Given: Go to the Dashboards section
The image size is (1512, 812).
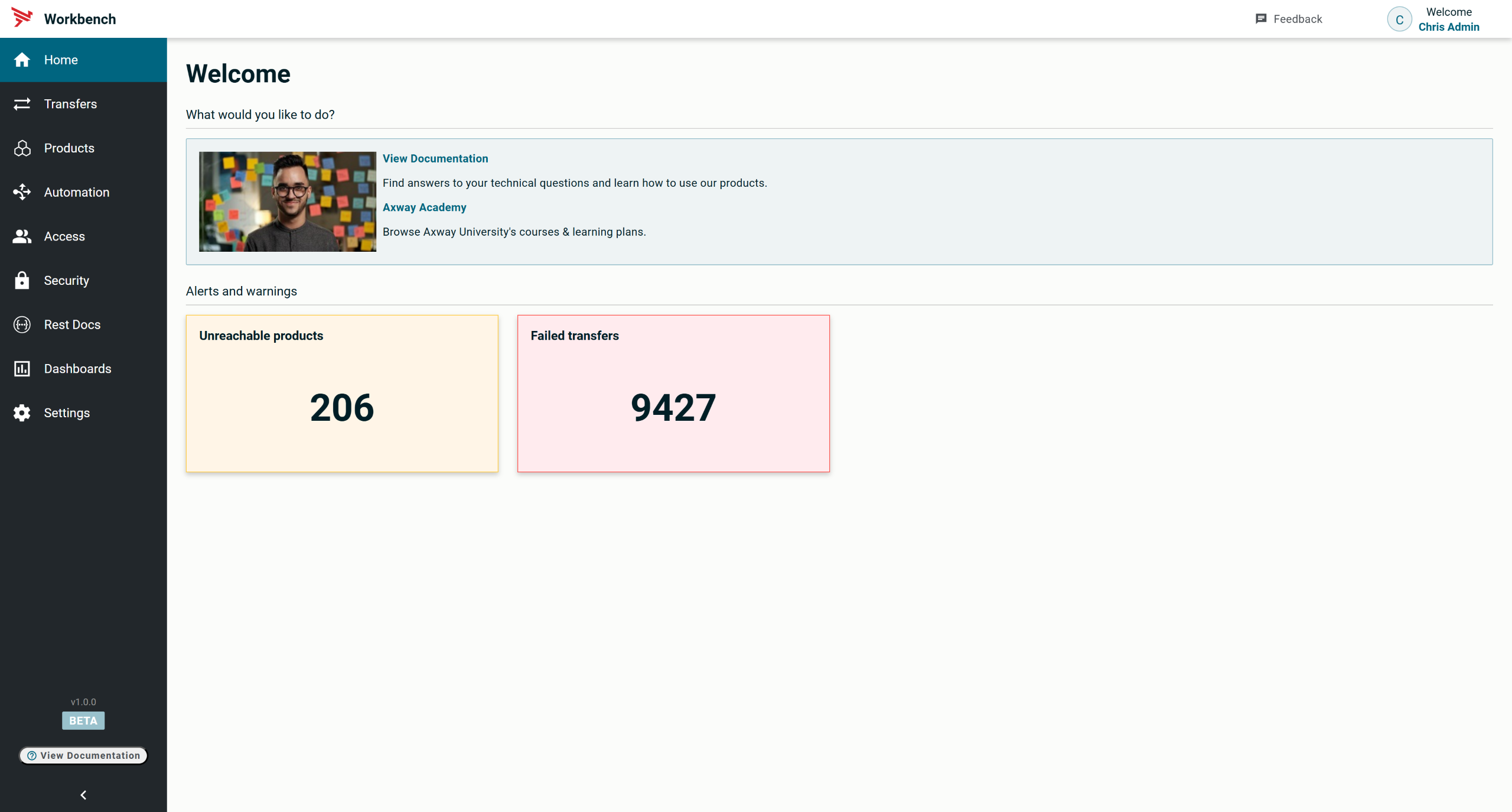Looking at the screenshot, I should 77,369.
